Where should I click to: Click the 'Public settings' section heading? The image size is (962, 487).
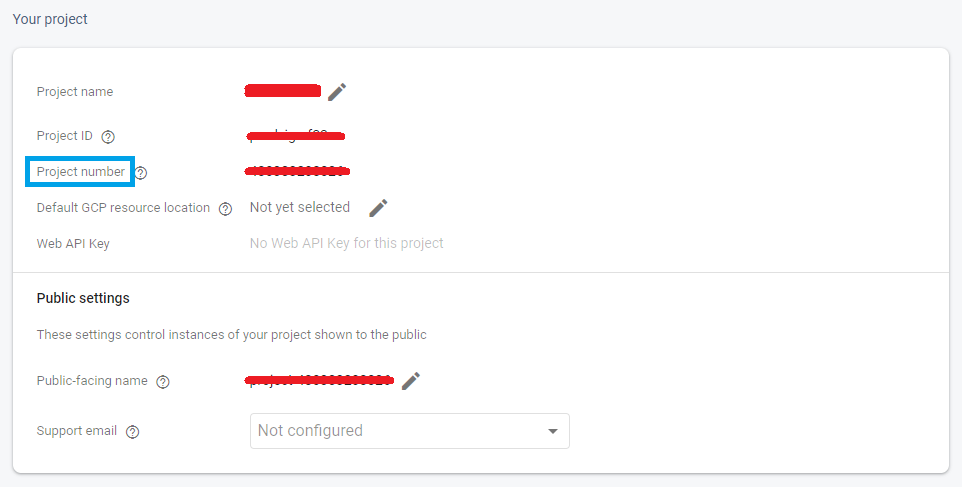pyautogui.click(x=83, y=298)
